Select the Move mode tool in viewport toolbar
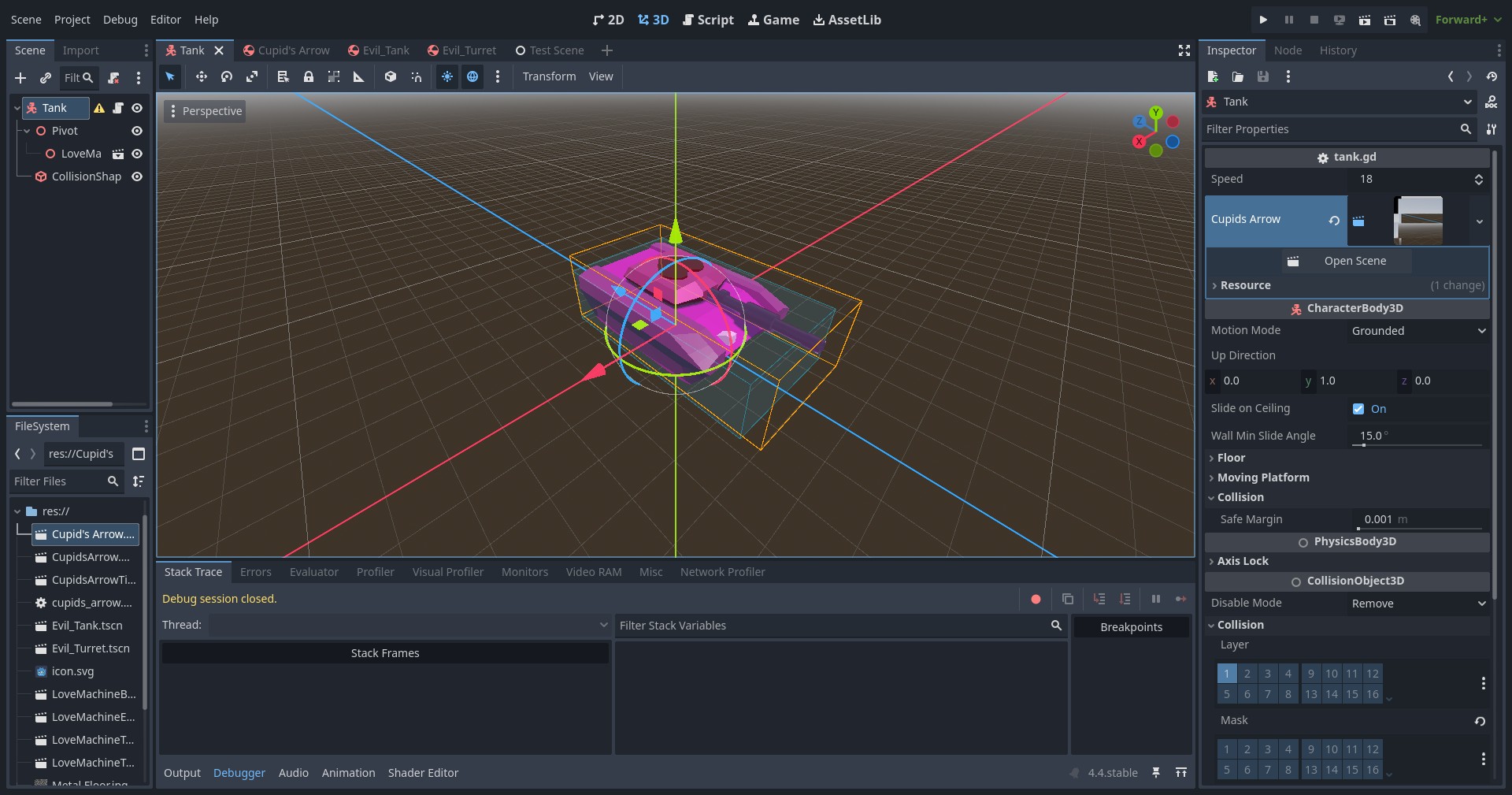The height and width of the screenshot is (795, 1512). [x=201, y=76]
